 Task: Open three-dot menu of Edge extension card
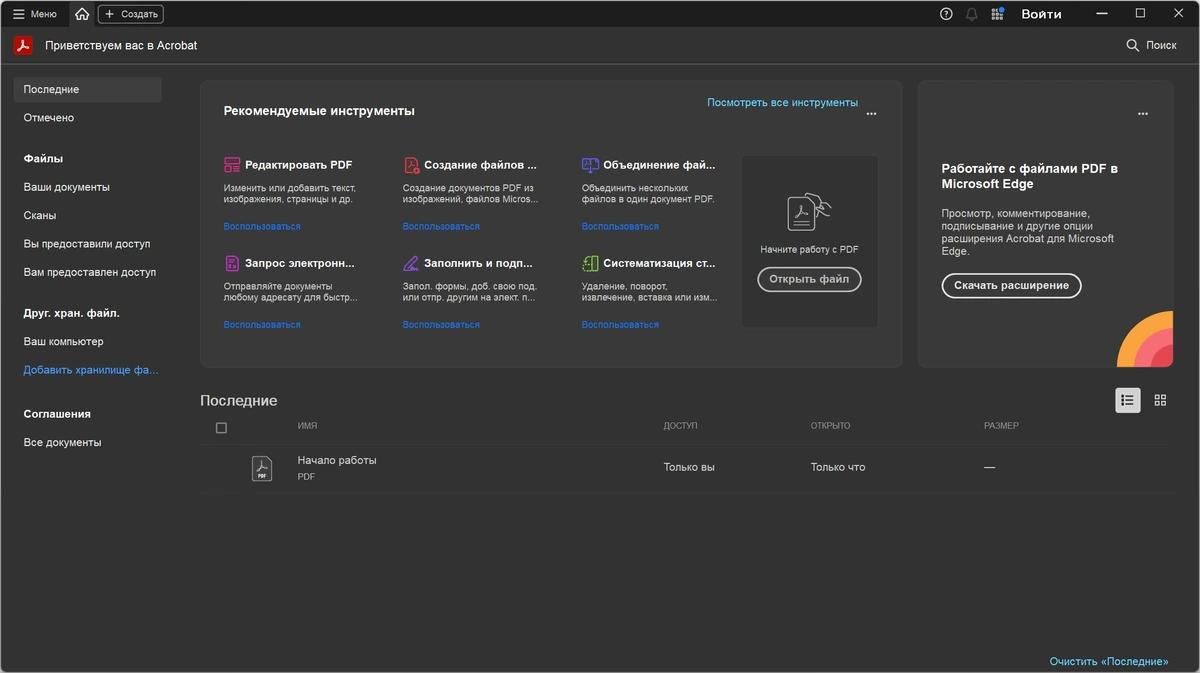click(x=1143, y=114)
